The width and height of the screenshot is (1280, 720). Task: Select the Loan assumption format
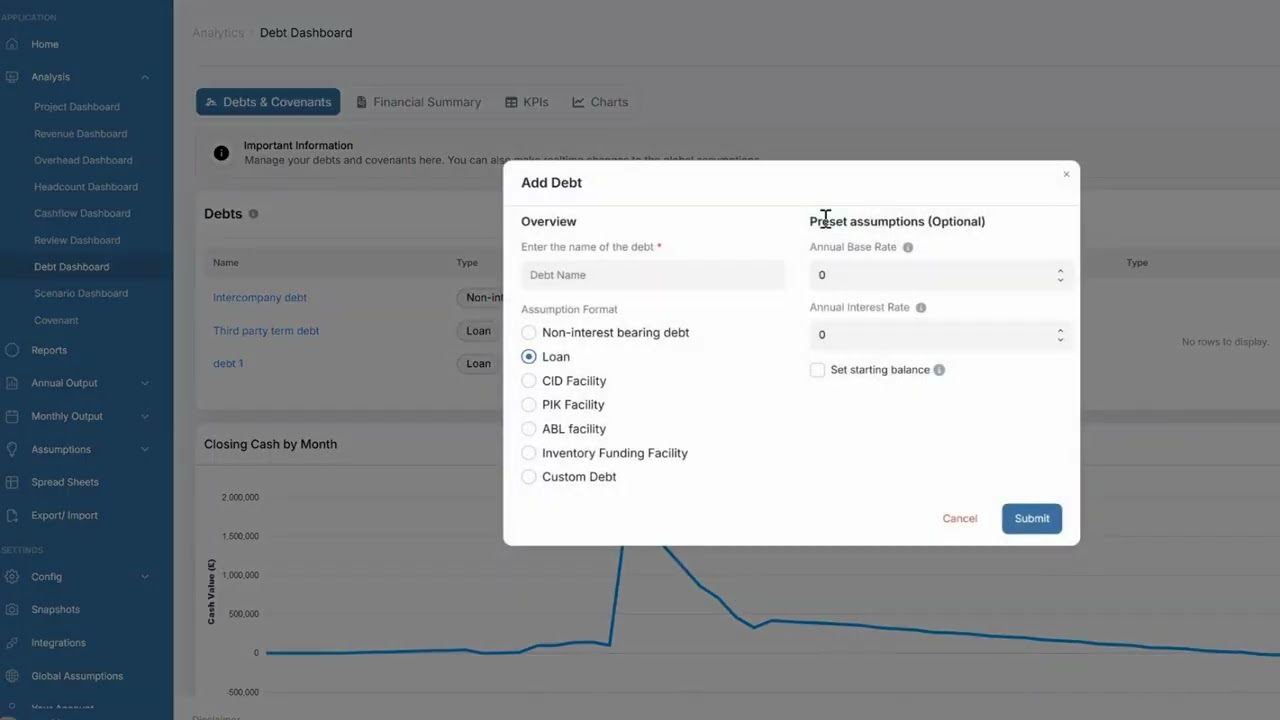click(529, 357)
